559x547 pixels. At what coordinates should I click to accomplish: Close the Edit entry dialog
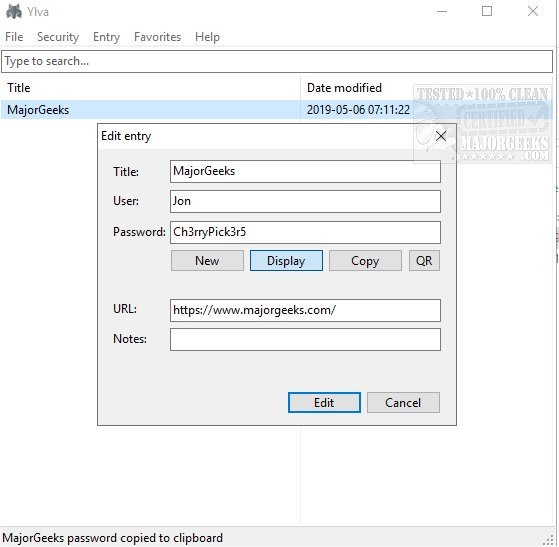click(441, 136)
